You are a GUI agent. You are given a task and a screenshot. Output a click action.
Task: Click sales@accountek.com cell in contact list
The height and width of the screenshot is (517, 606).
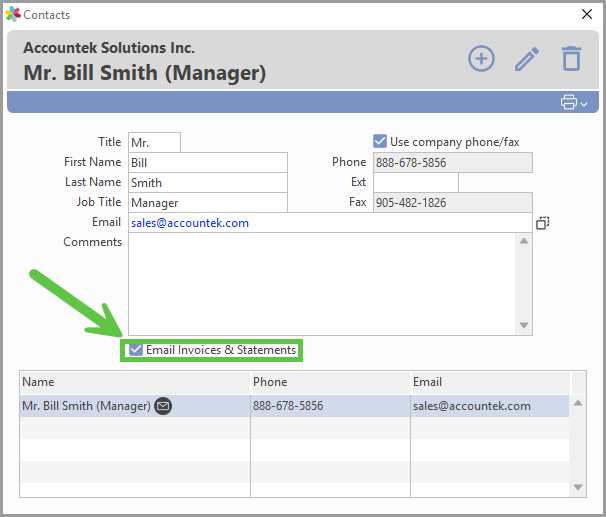[x=490, y=406]
